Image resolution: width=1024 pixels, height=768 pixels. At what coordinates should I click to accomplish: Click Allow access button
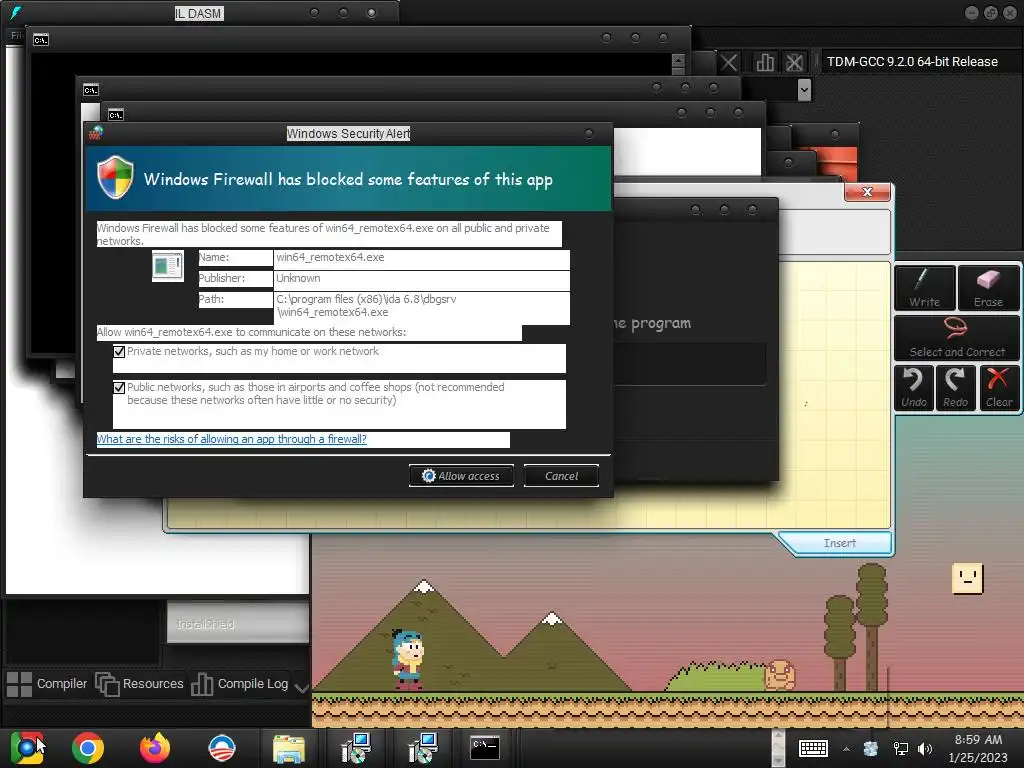(x=461, y=476)
